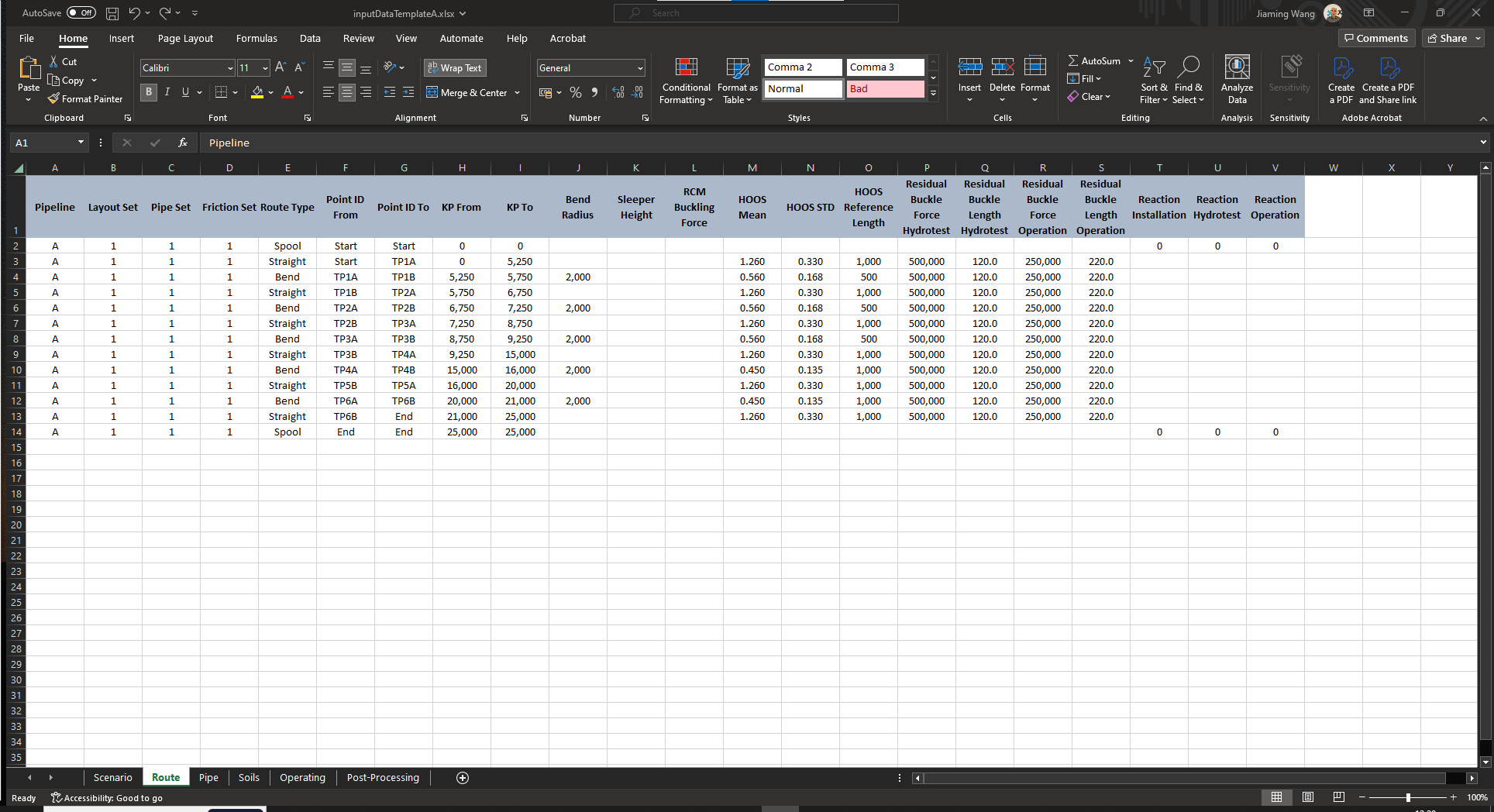1494x812 pixels.
Task: Apply the Bad cell style
Action: [x=886, y=89]
